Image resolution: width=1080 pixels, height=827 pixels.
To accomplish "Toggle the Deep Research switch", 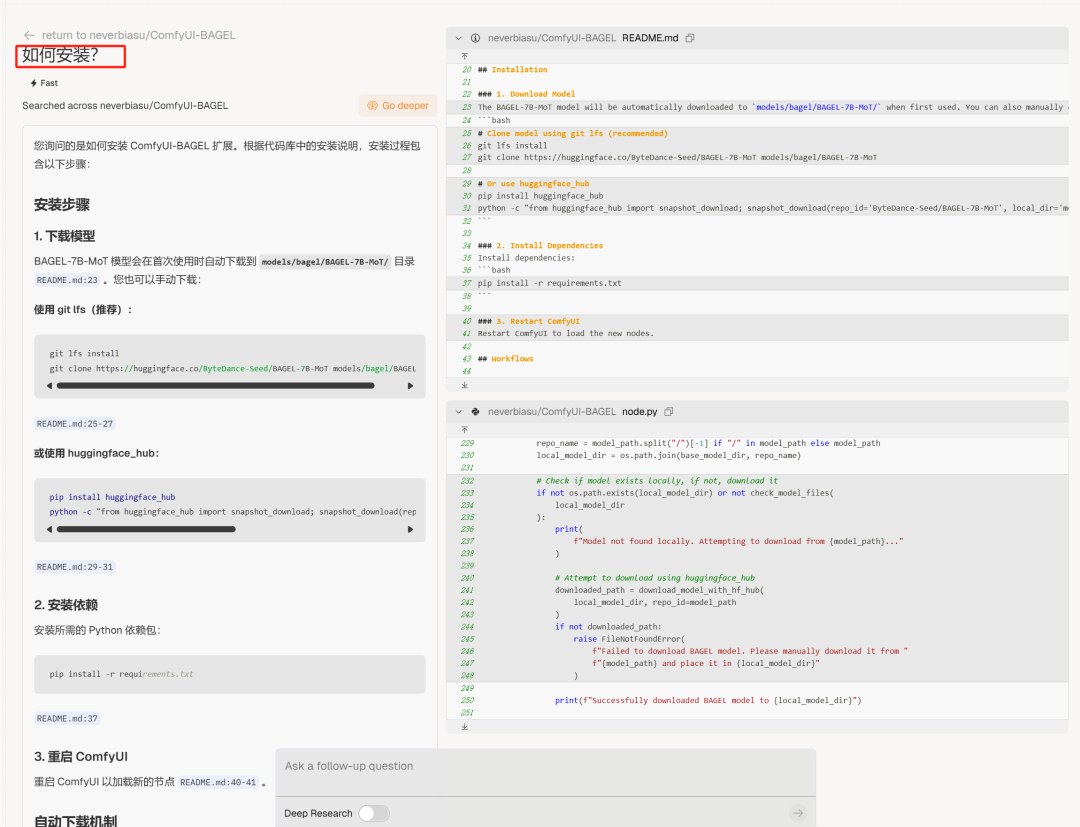I will (x=373, y=813).
